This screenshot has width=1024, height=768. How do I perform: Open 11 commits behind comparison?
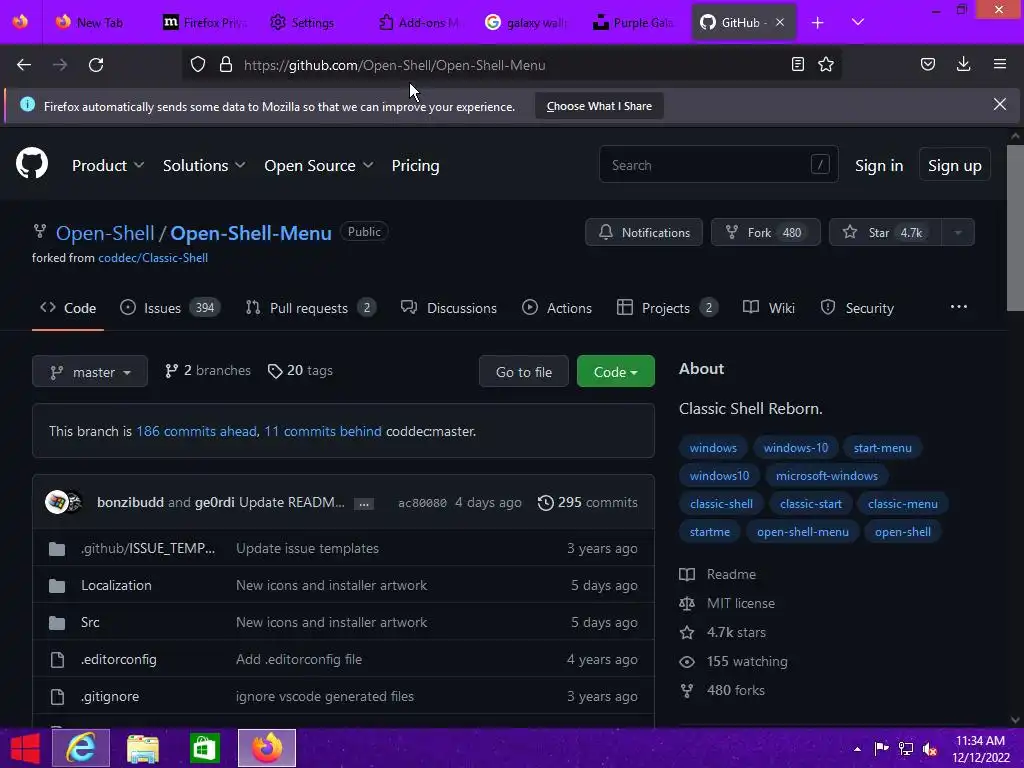[323, 432]
